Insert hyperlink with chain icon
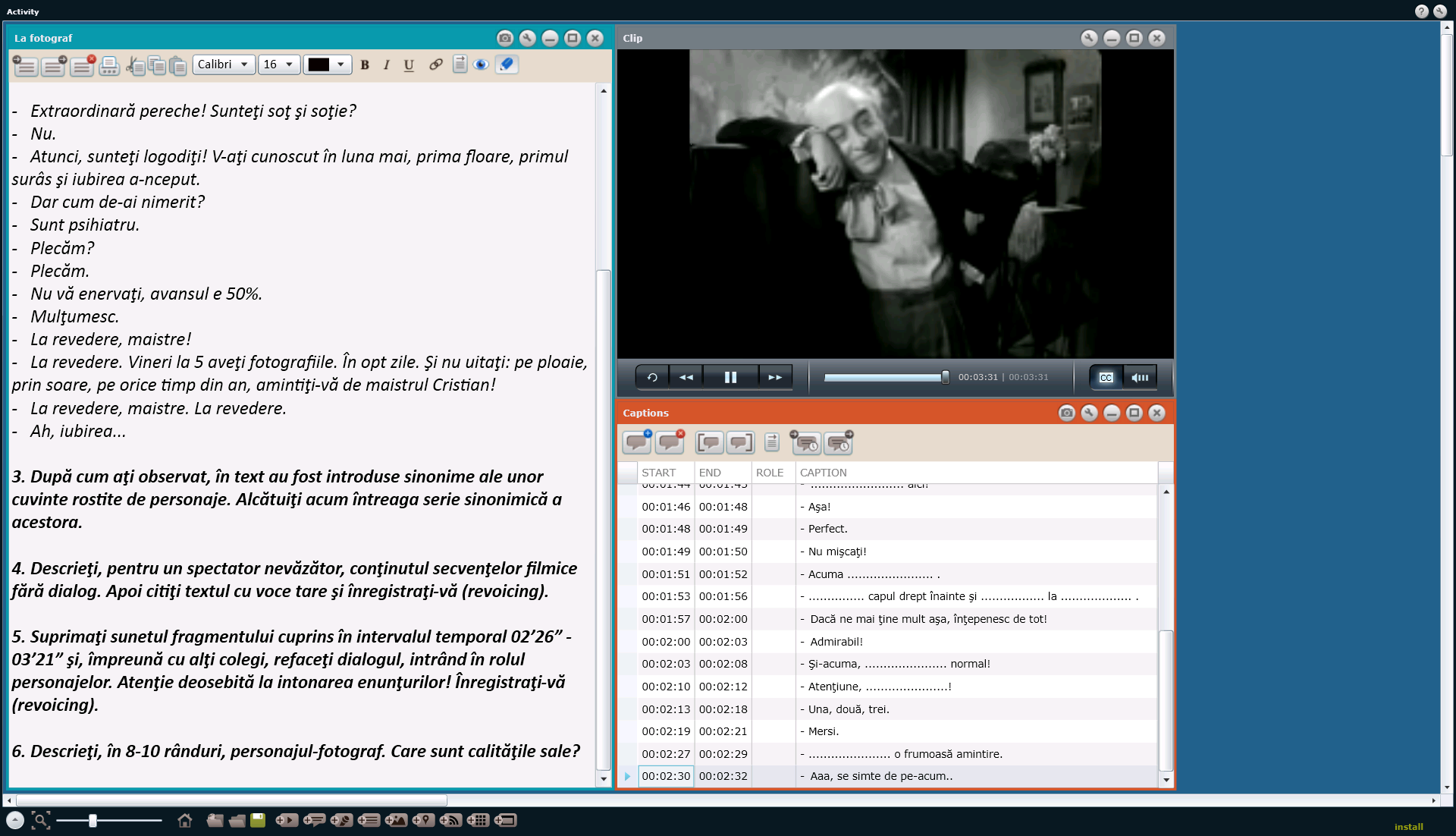This screenshot has width=1456, height=836. coord(435,64)
